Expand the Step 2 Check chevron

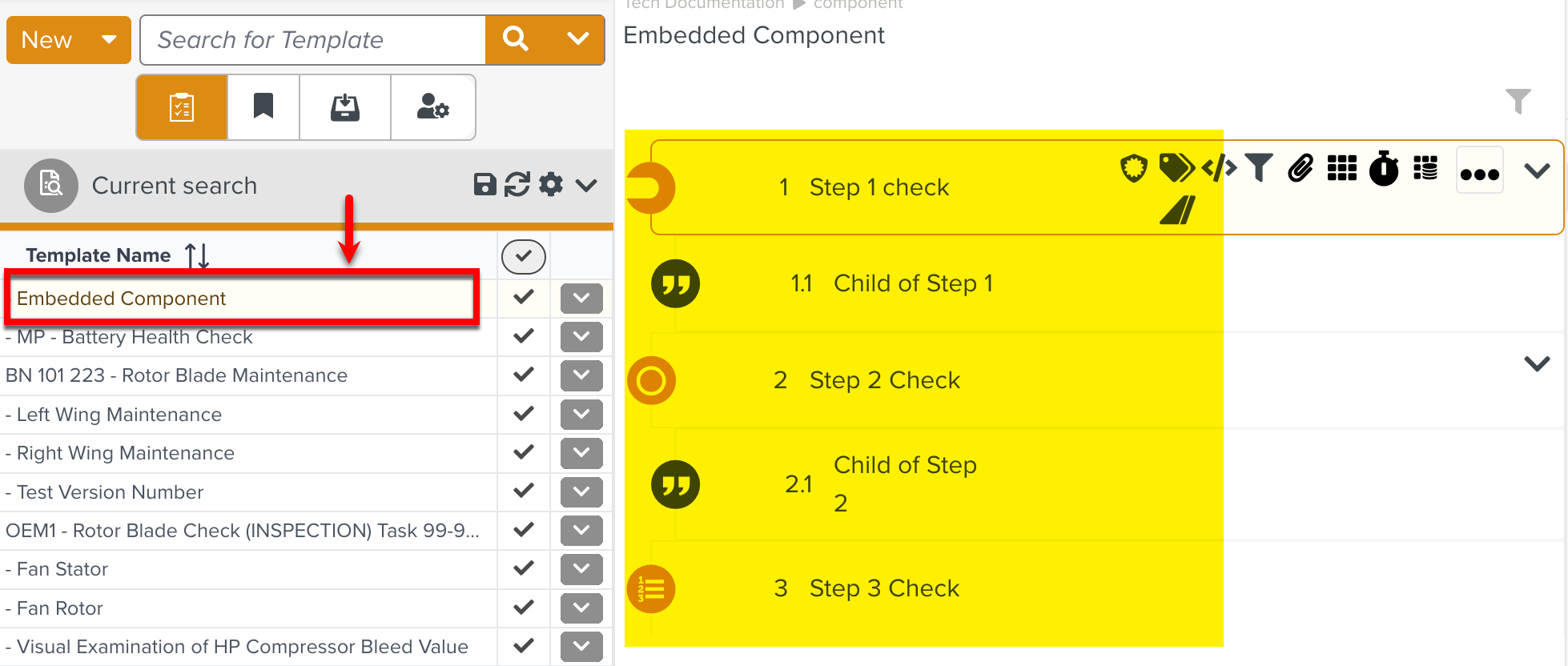click(x=1537, y=363)
